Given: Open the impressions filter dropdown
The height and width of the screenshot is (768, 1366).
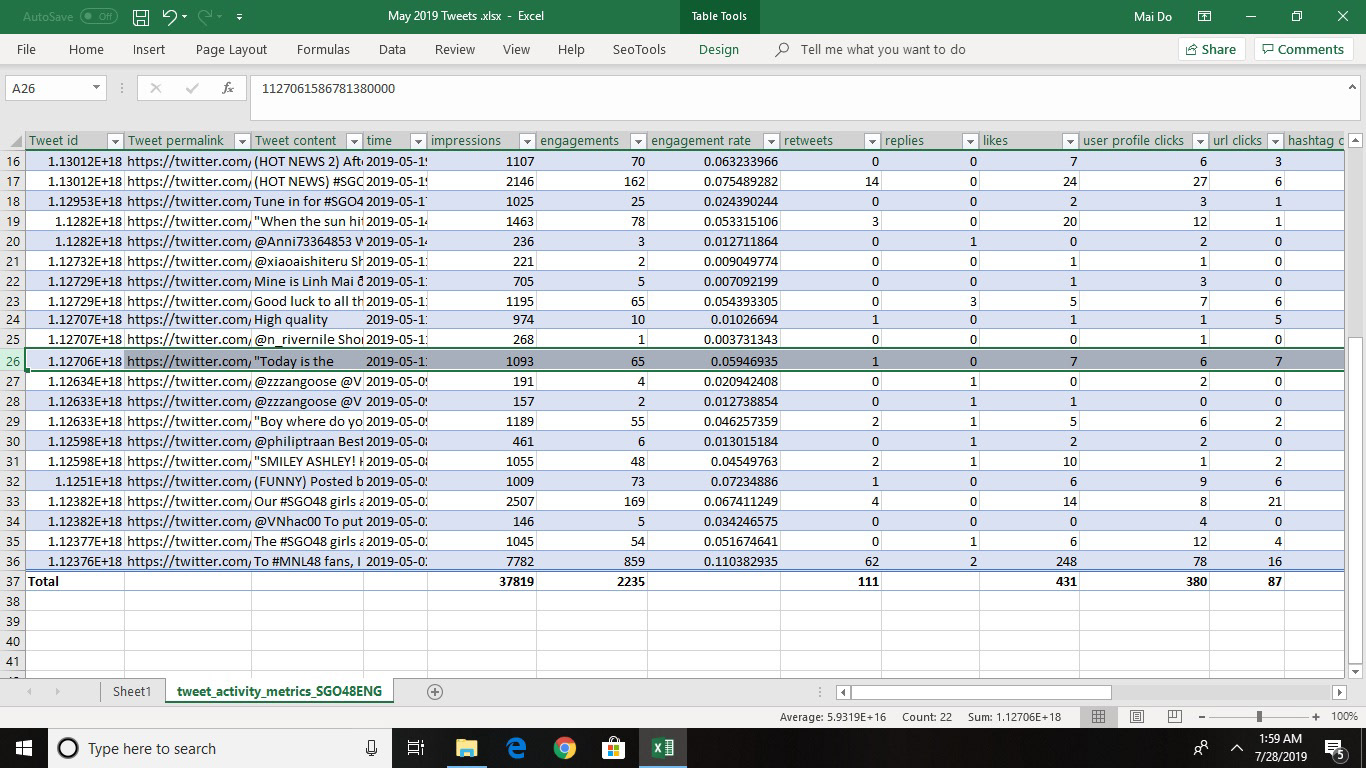Looking at the screenshot, I should pos(527,141).
